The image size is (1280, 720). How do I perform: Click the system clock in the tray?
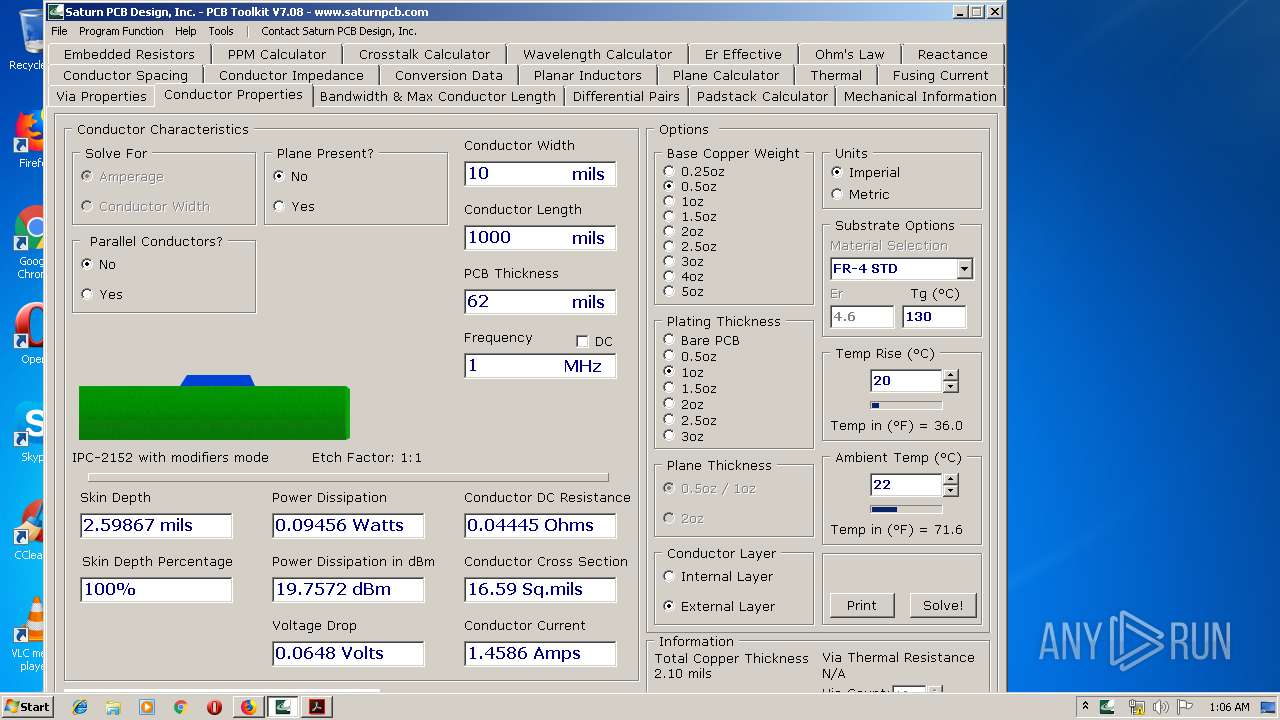pos(1229,707)
